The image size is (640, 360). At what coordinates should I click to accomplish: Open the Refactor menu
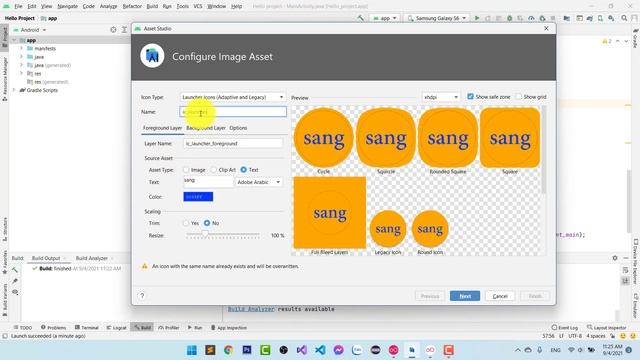point(132,6)
